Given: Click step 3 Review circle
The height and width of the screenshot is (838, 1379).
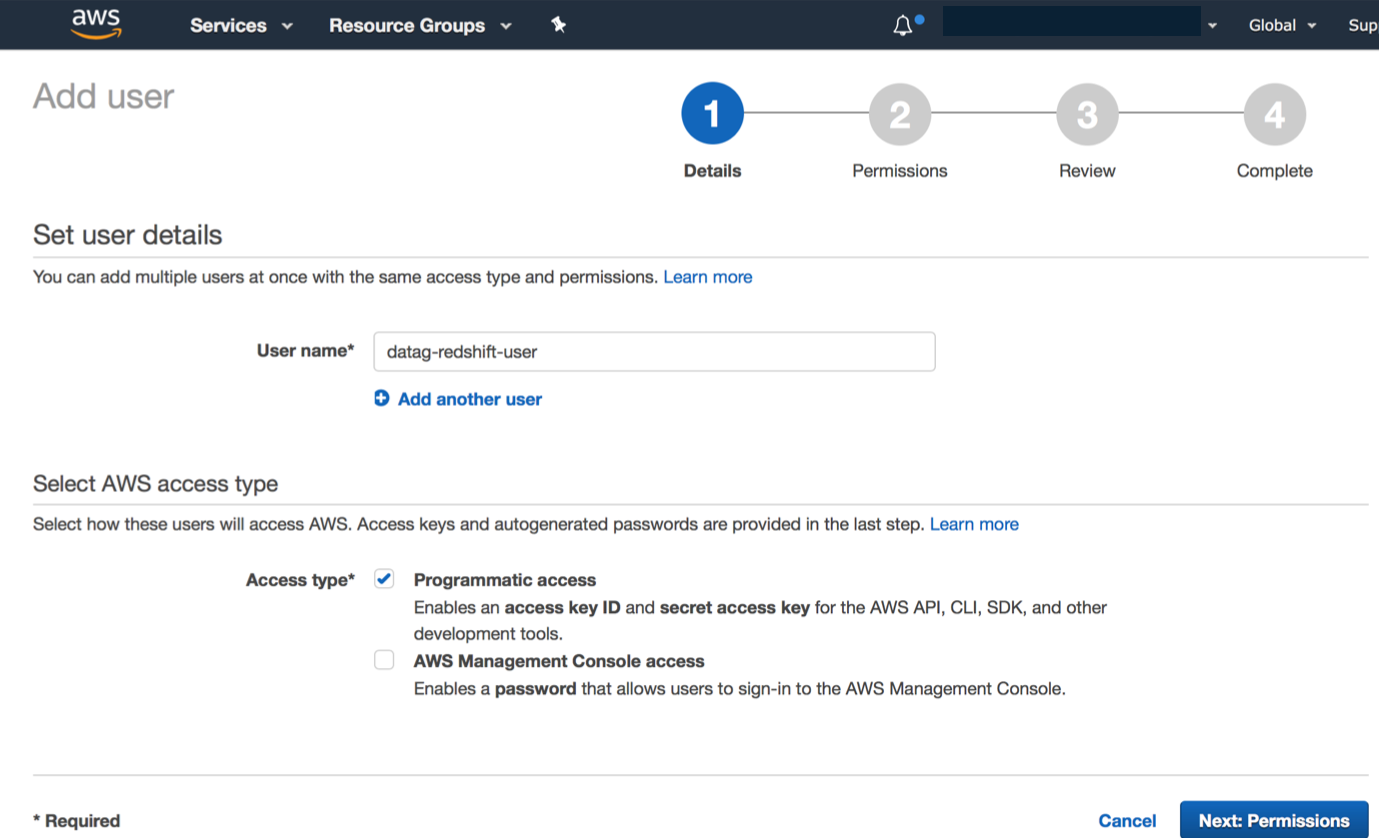Looking at the screenshot, I should [x=1087, y=114].
